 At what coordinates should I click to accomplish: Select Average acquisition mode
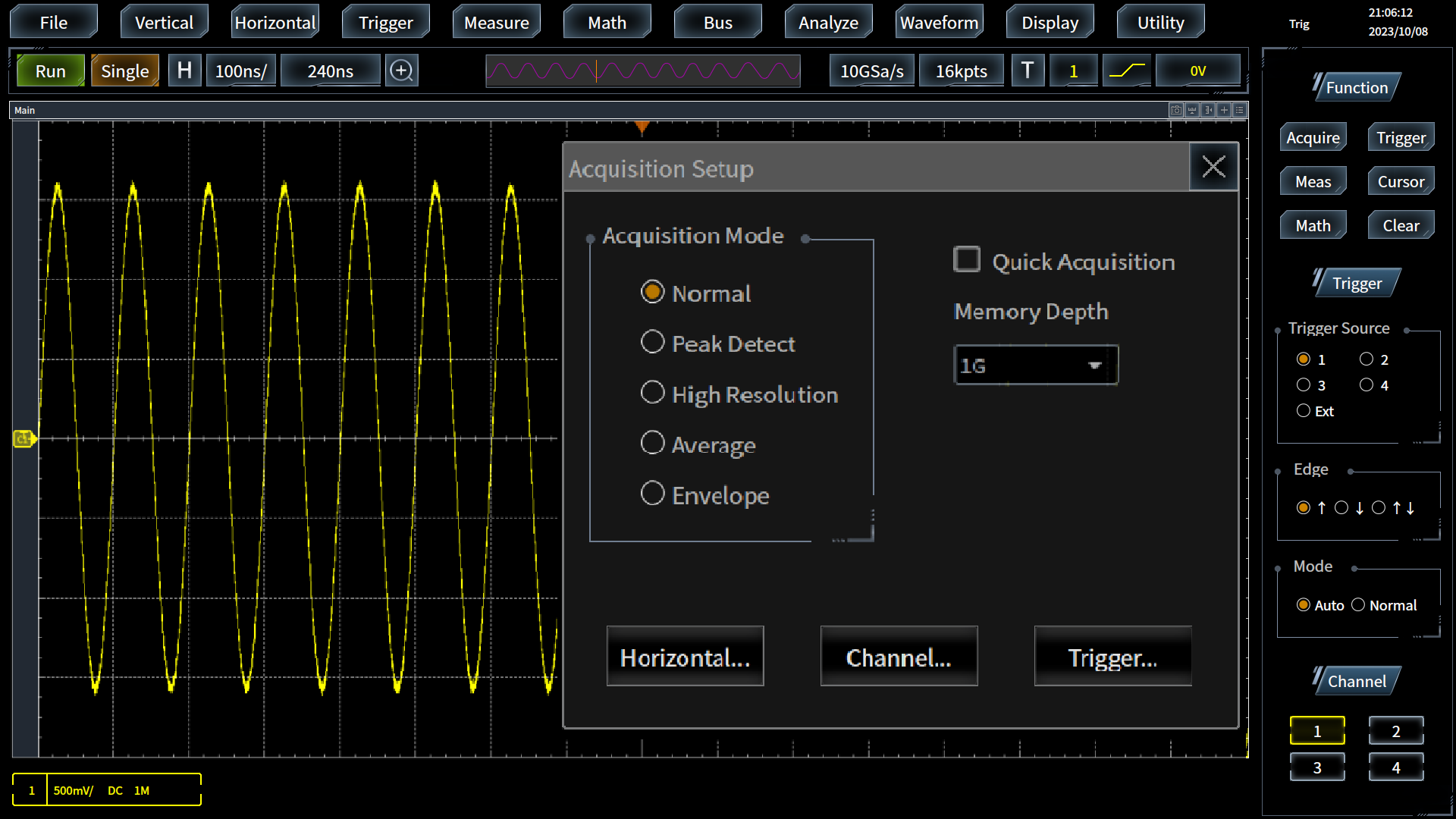[x=653, y=443]
